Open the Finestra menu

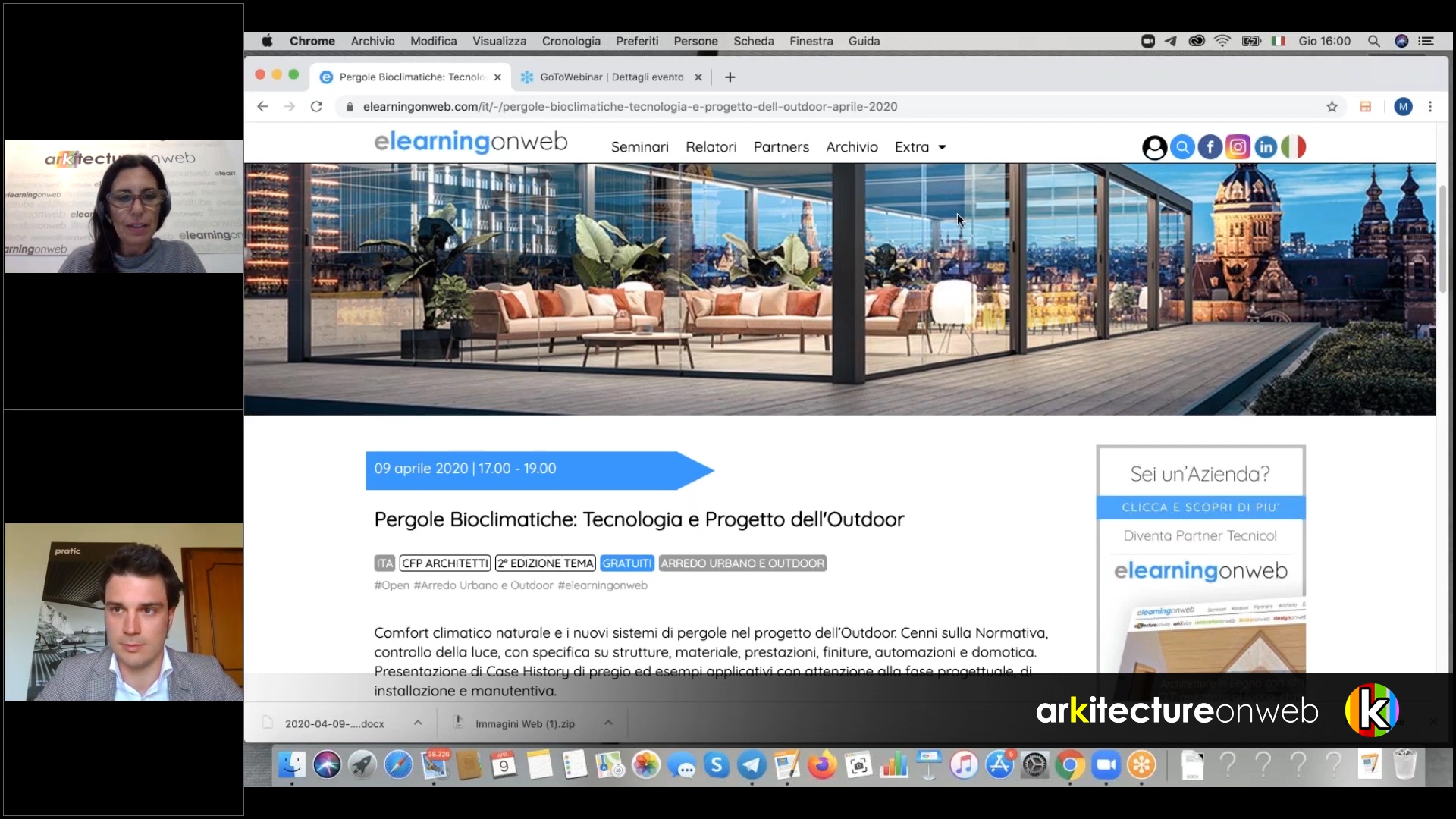tap(811, 41)
